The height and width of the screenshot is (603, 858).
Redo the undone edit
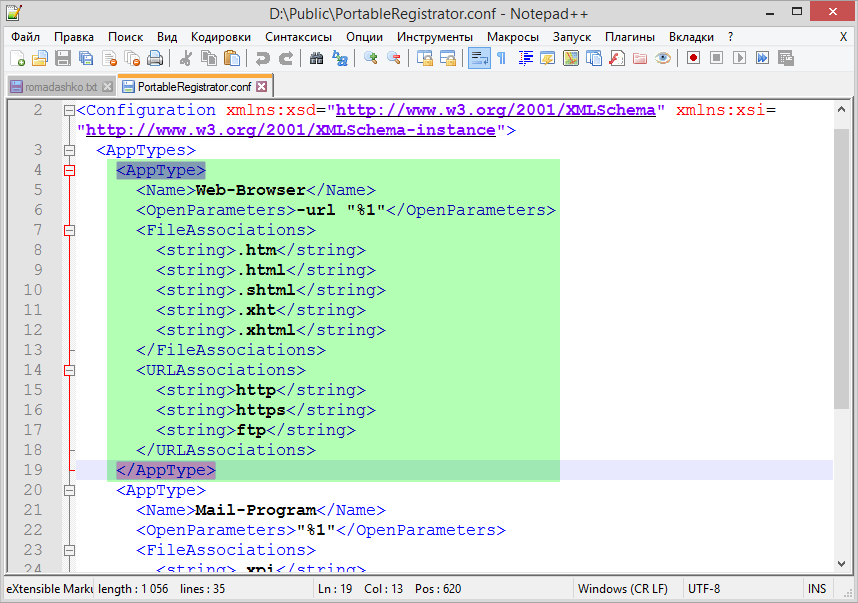coord(286,58)
